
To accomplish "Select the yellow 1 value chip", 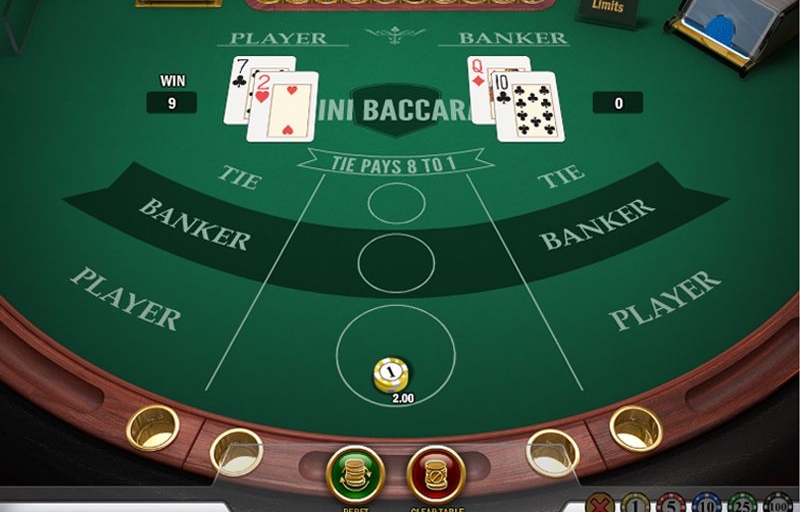I will (635, 503).
